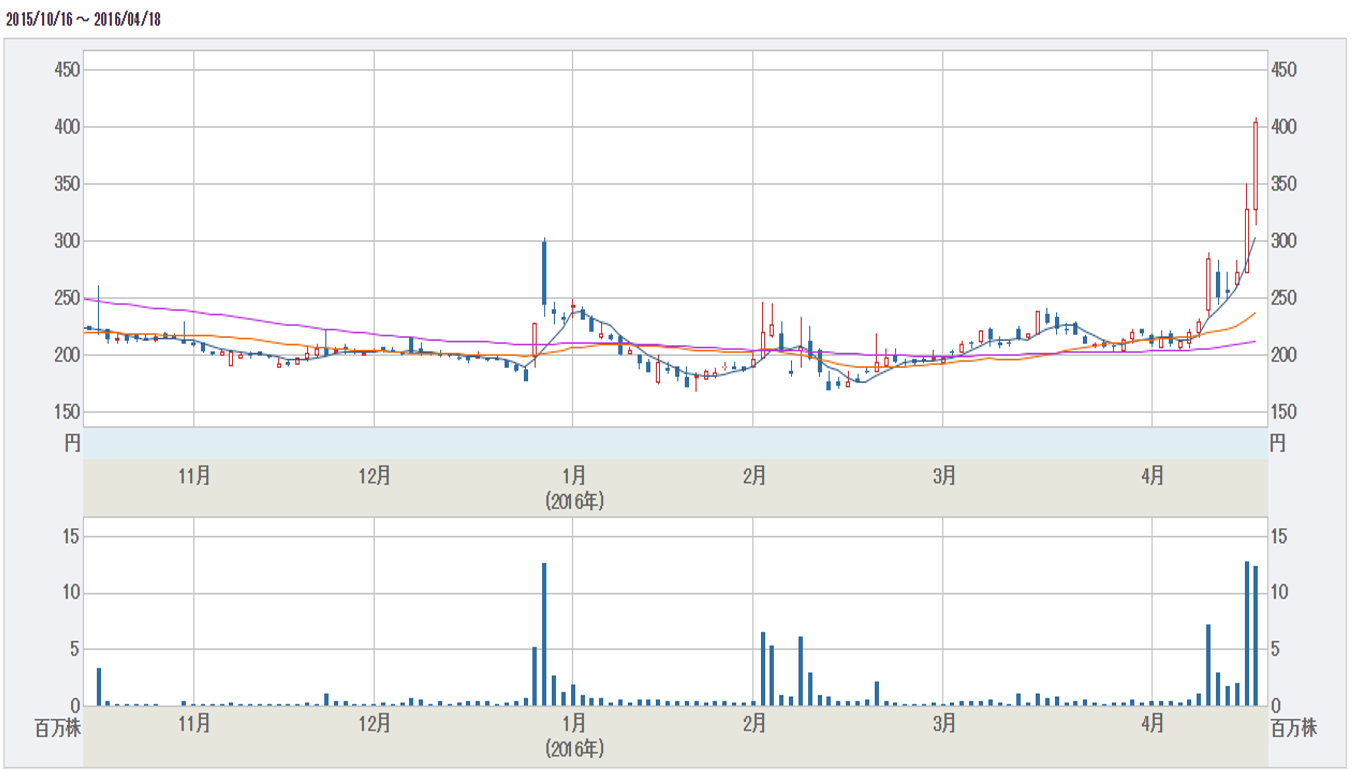Click the tallest late-December volume bar
Image resolution: width=1355 pixels, height=769 pixels.
click(544, 634)
